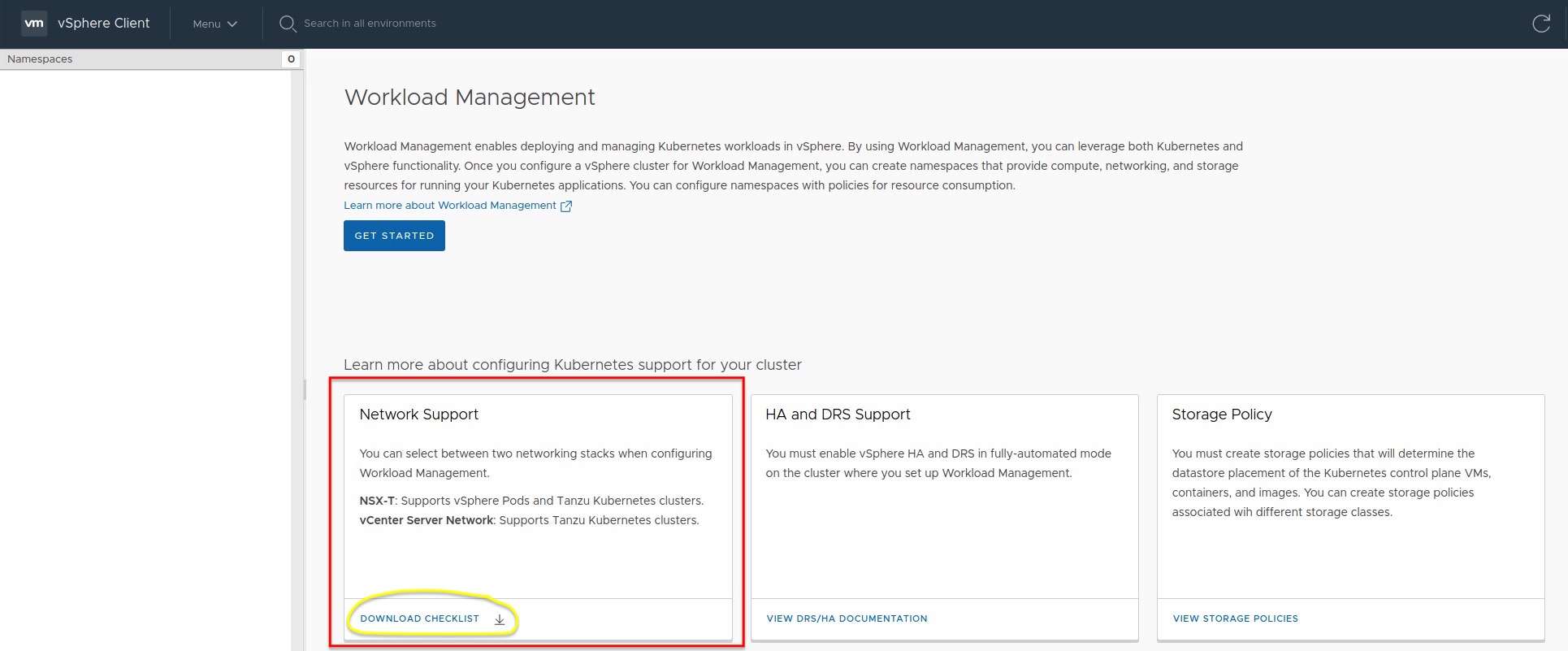Click the NSX-T bold label
This screenshot has height=651, width=1568.
[377, 501]
